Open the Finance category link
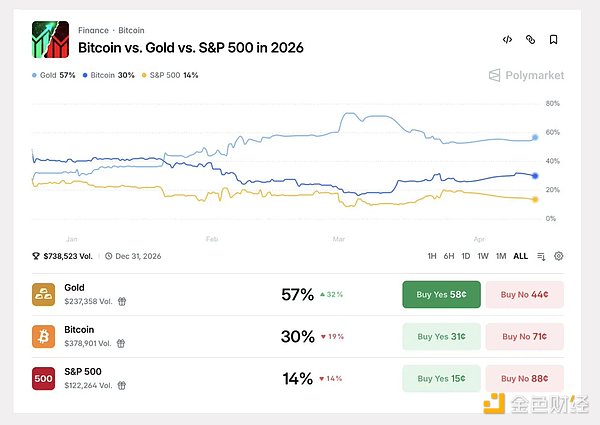The image size is (600, 425). point(93,31)
